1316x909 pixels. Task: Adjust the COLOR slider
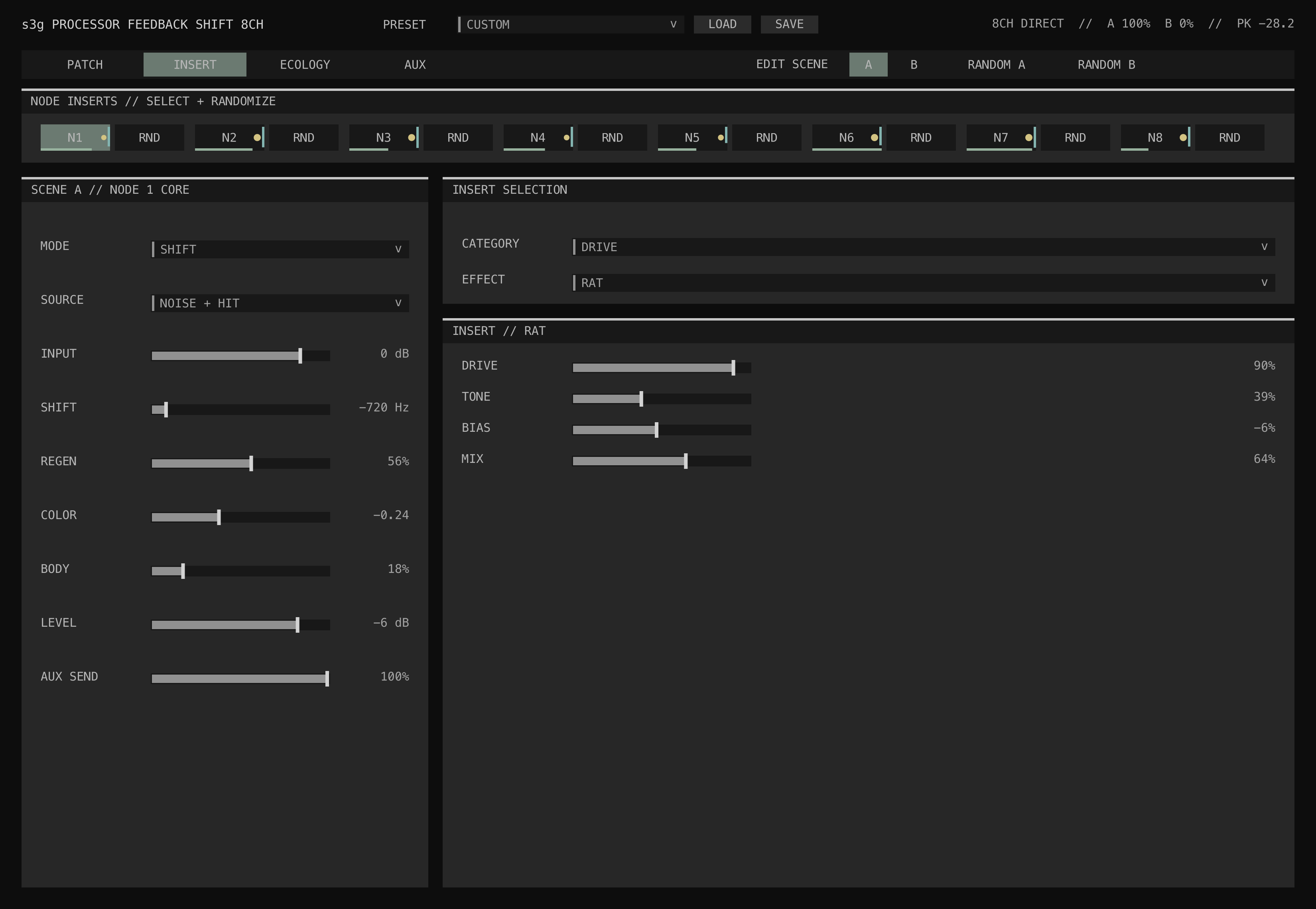(x=240, y=517)
